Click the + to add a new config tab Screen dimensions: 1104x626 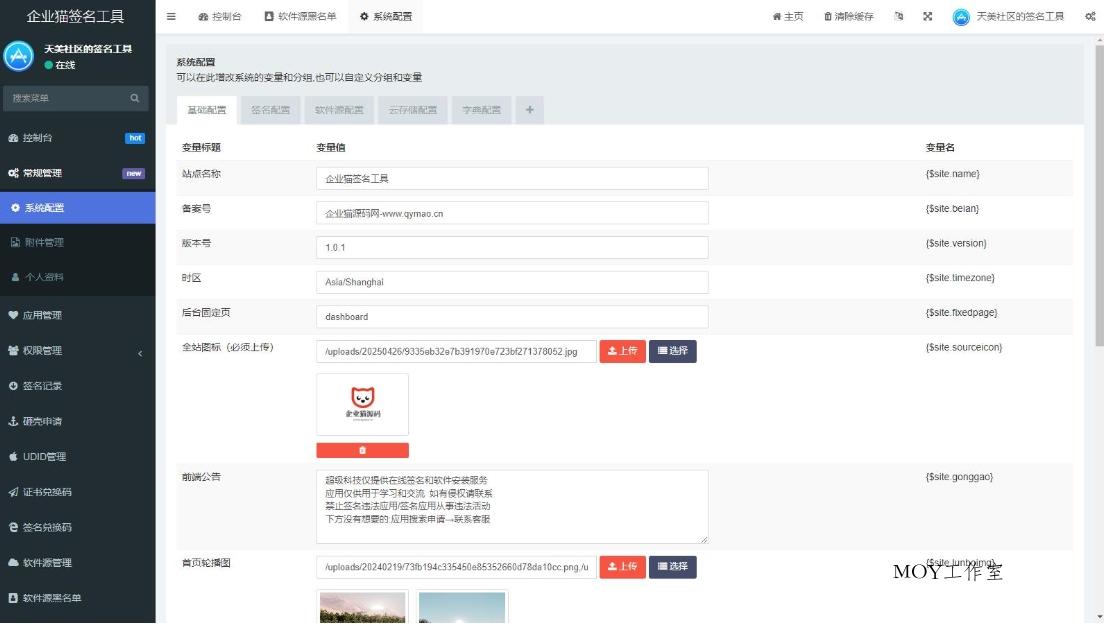530,110
